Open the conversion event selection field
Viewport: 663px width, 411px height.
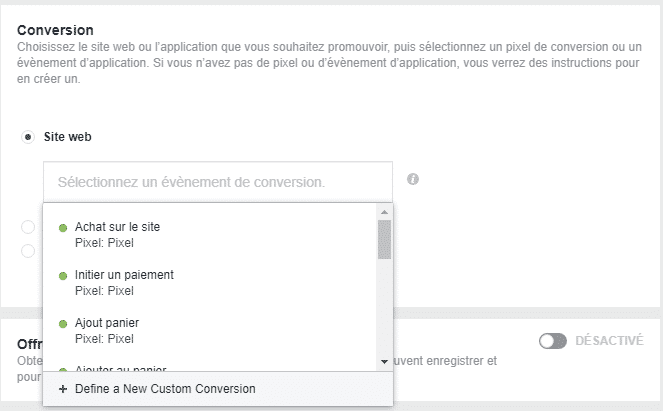[217, 183]
